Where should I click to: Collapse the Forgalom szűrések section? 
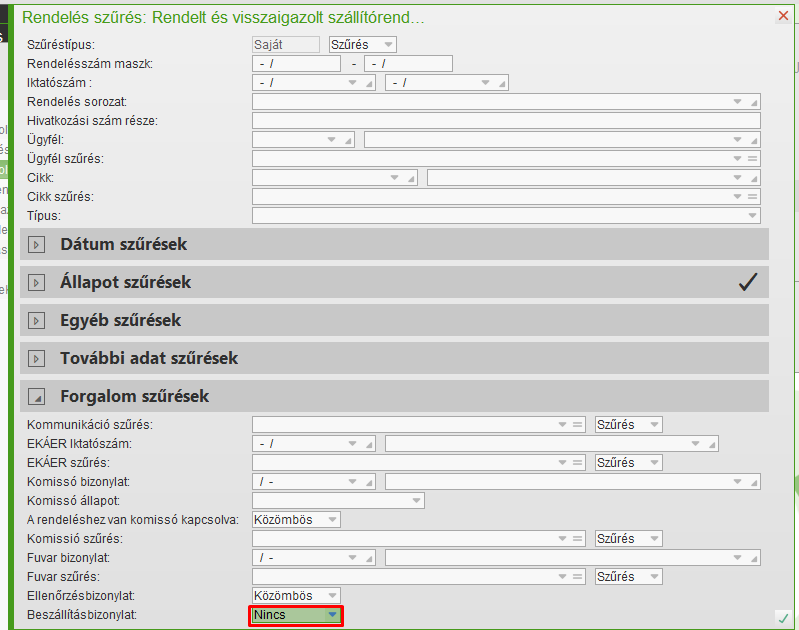point(36,397)
